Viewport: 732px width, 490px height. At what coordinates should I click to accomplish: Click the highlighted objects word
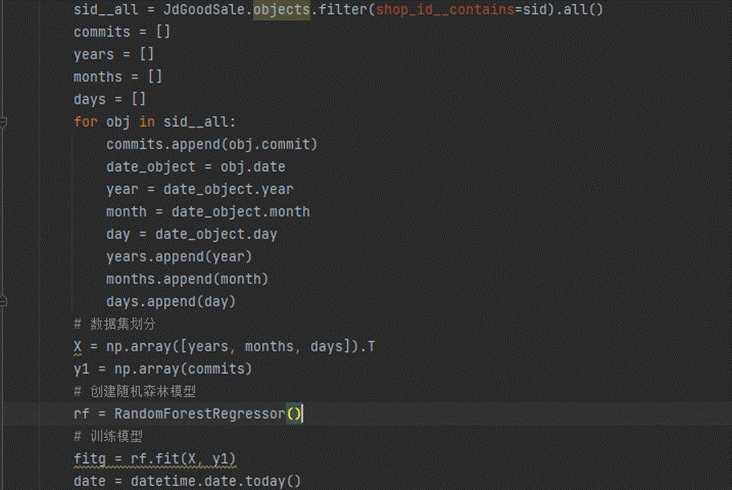click(282, 10)
